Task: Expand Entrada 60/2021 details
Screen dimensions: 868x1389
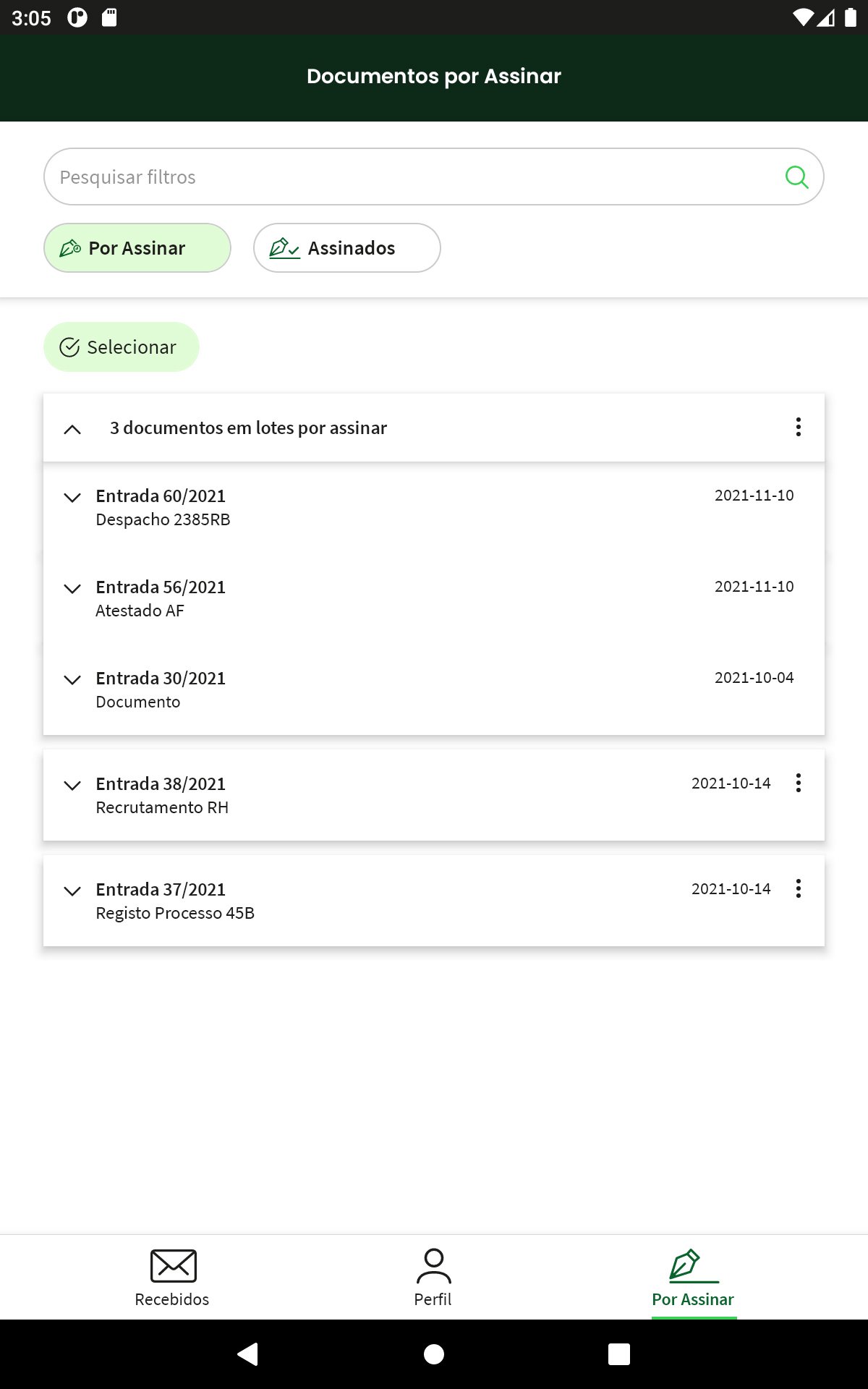Action: click(72, 497)
